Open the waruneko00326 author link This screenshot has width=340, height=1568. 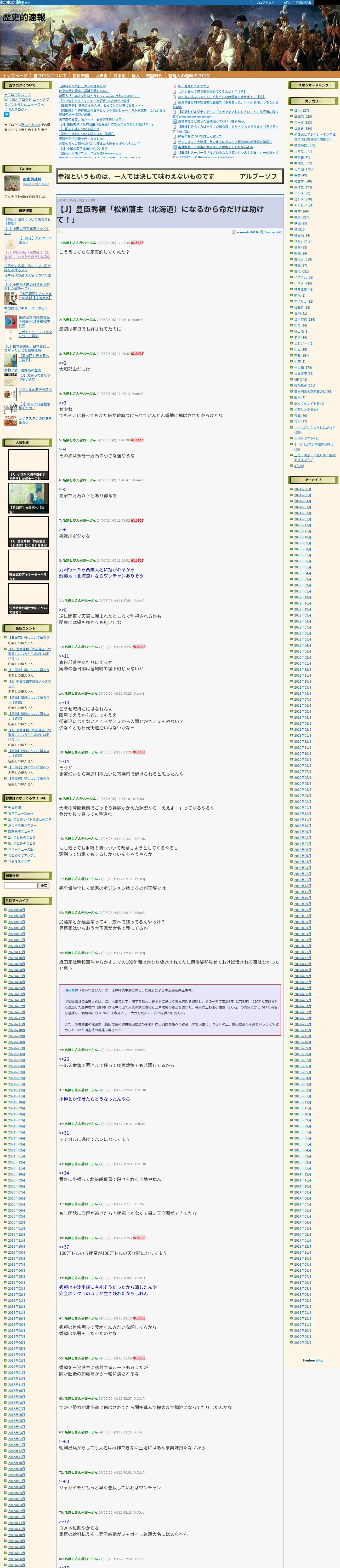tap(247, 232)
